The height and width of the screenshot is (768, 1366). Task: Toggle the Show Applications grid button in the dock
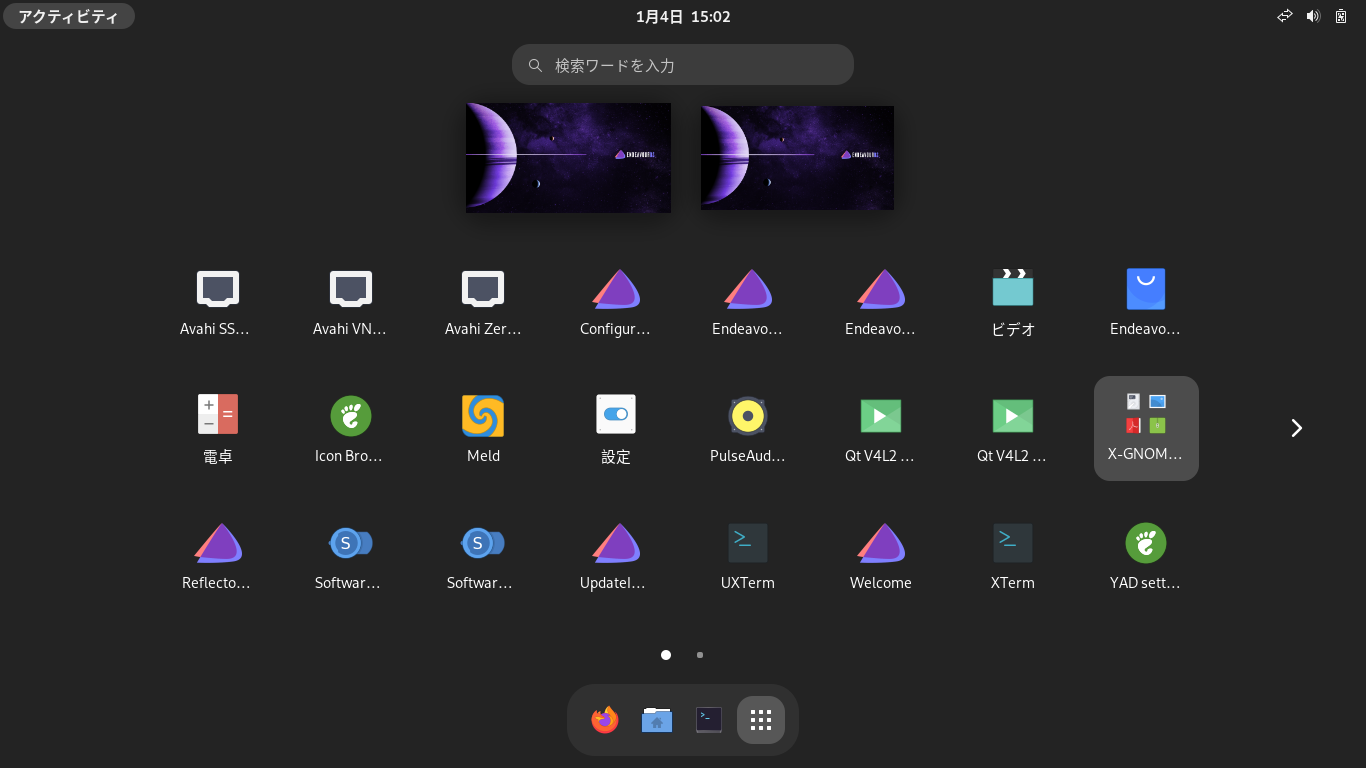[761, 720]
